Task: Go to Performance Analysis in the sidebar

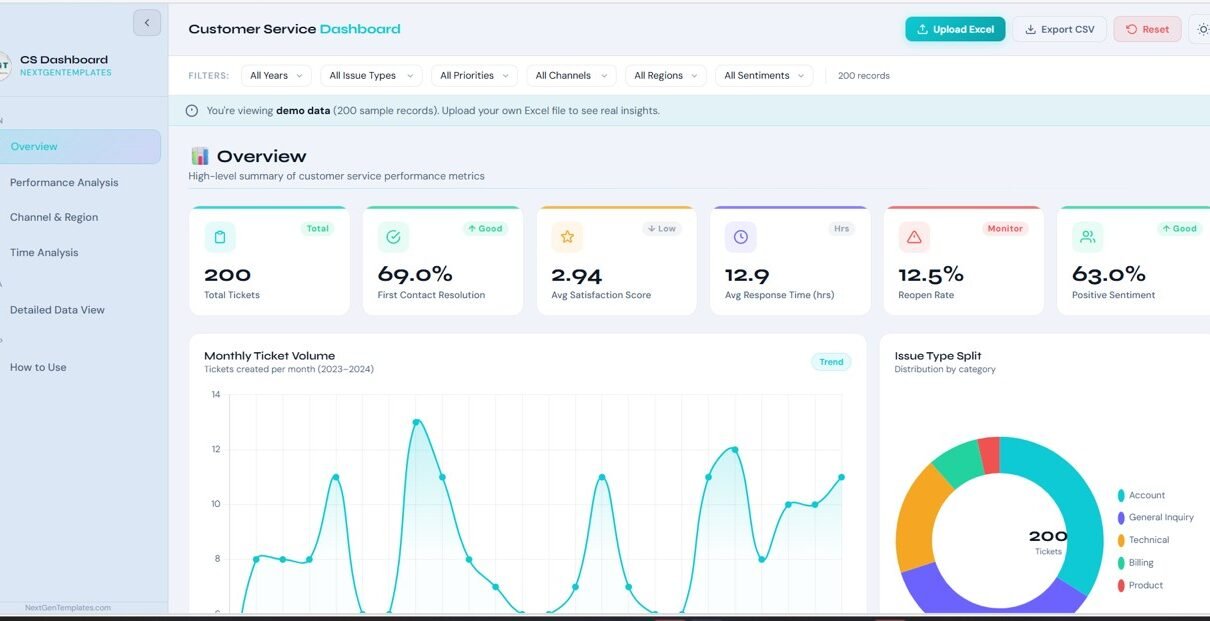Action: pos(64,182)
